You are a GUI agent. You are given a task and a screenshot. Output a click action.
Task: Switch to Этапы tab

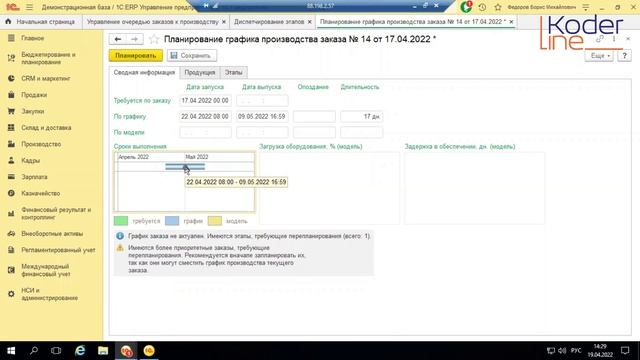pyautogui.click(x=233, y=72)
